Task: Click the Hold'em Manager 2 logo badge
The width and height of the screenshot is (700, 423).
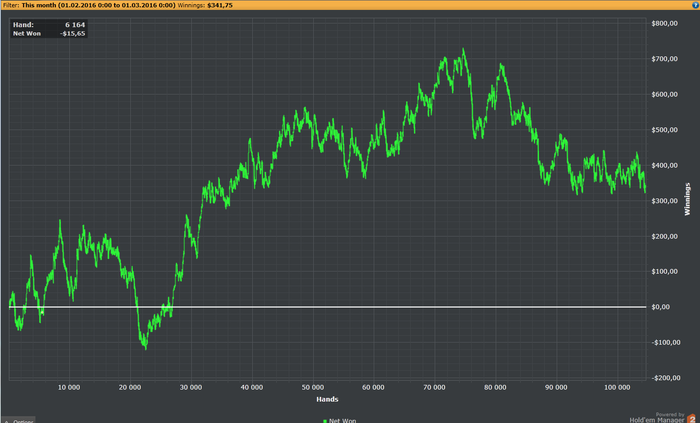Action: point(691,419)
